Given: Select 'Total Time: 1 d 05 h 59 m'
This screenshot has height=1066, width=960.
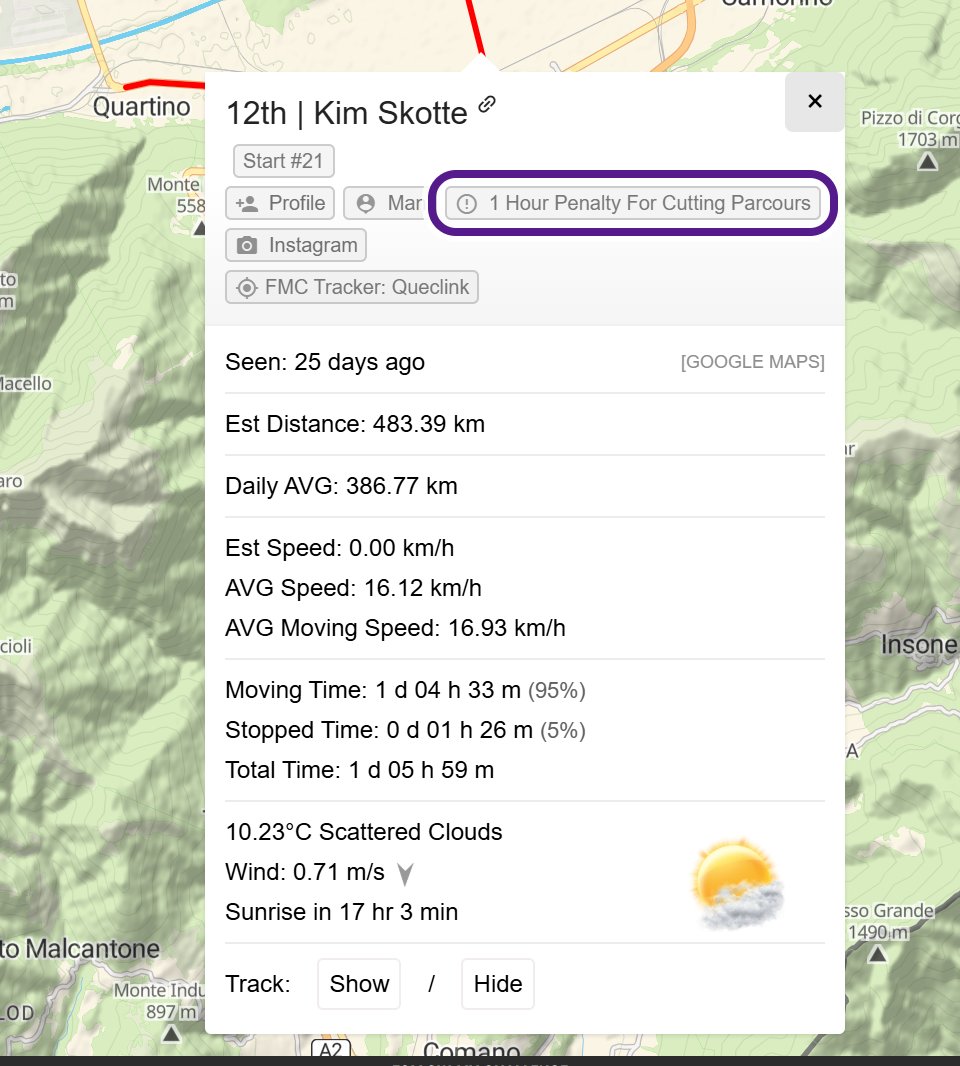Looking at the screenshot, I should [x=360, y=770].
